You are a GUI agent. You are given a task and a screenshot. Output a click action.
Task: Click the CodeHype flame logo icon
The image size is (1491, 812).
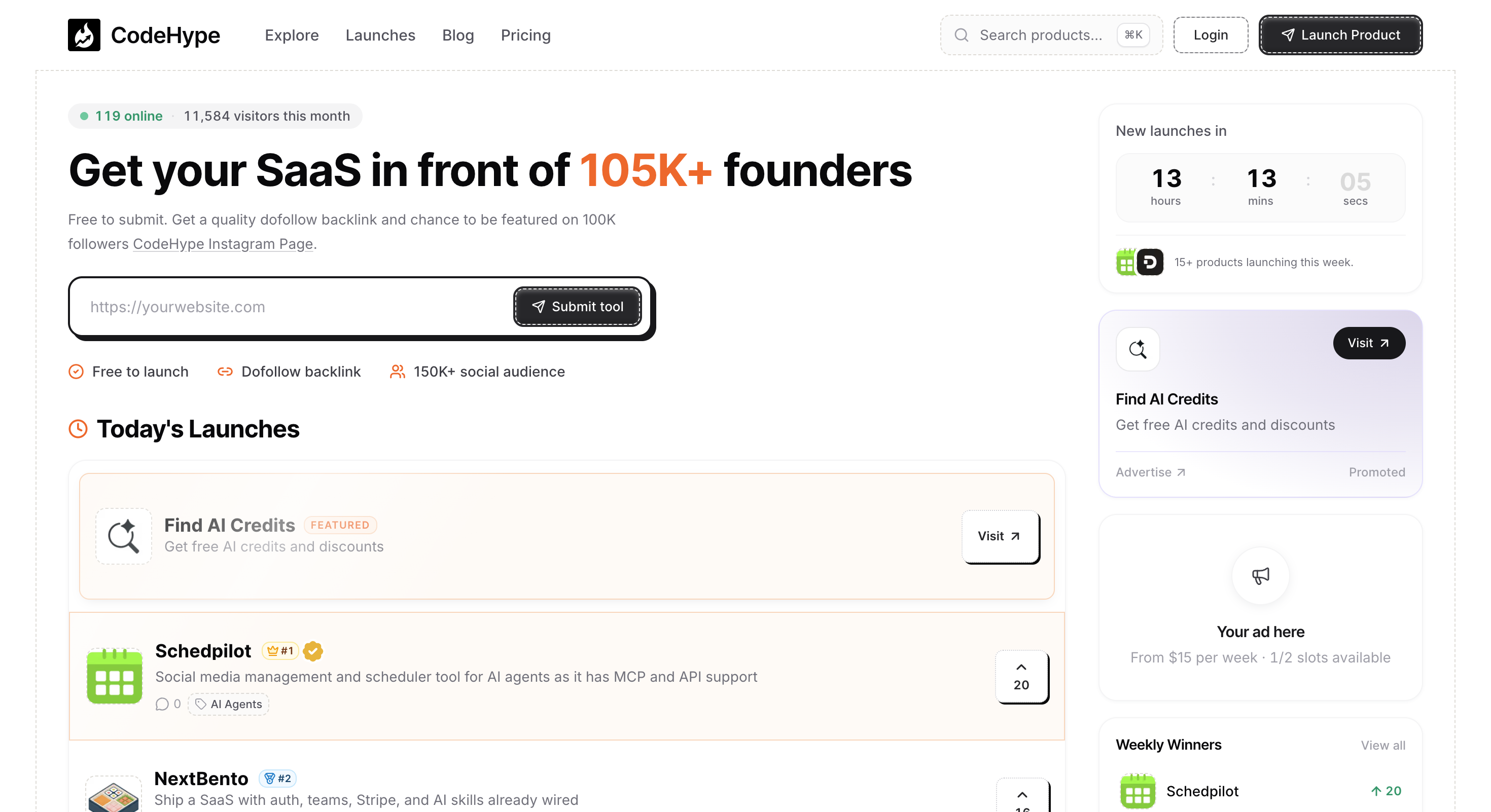pyautogui.click(x=84, y=34)
